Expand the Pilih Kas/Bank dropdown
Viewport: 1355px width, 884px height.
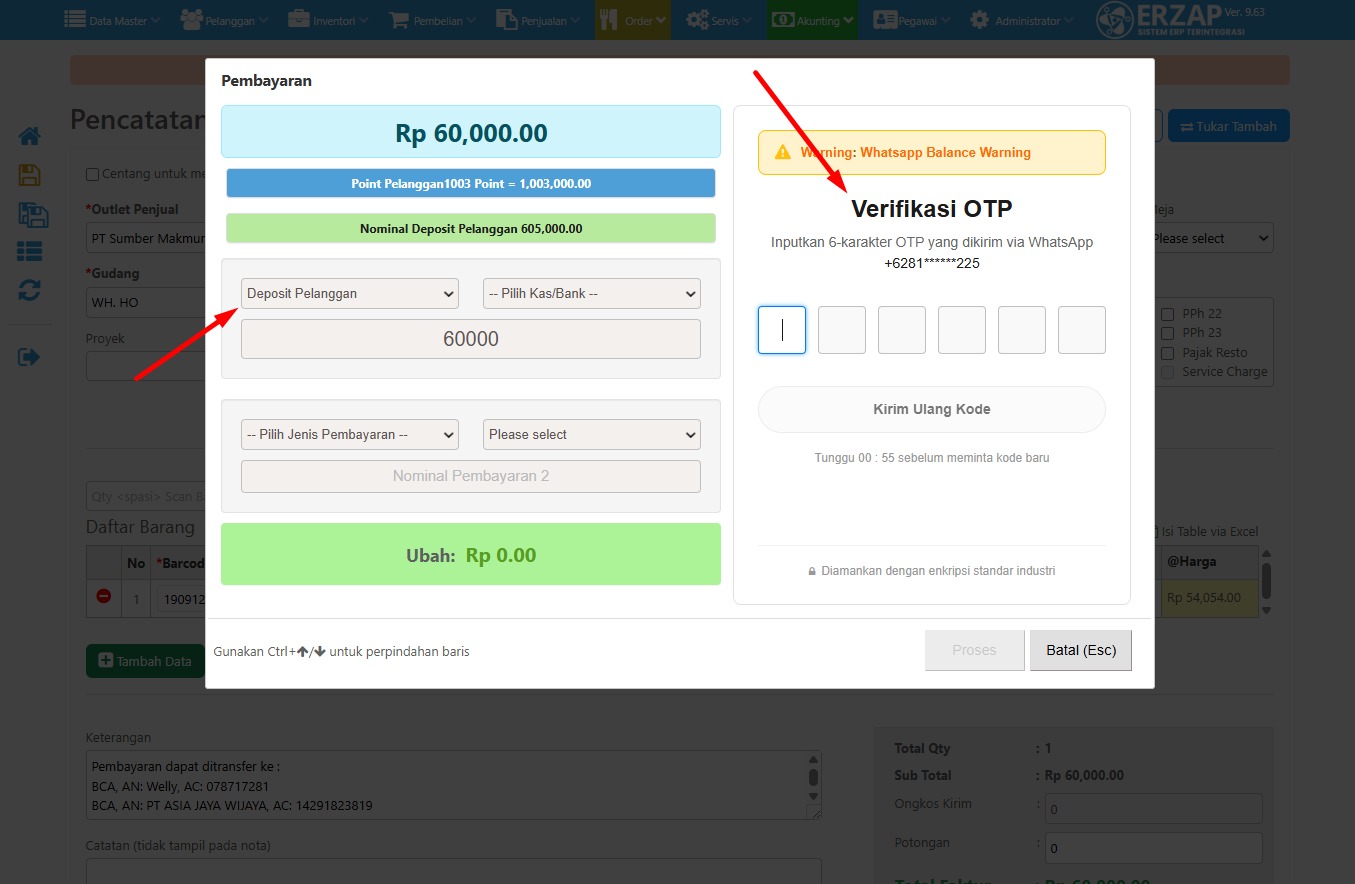coord(591,294)
